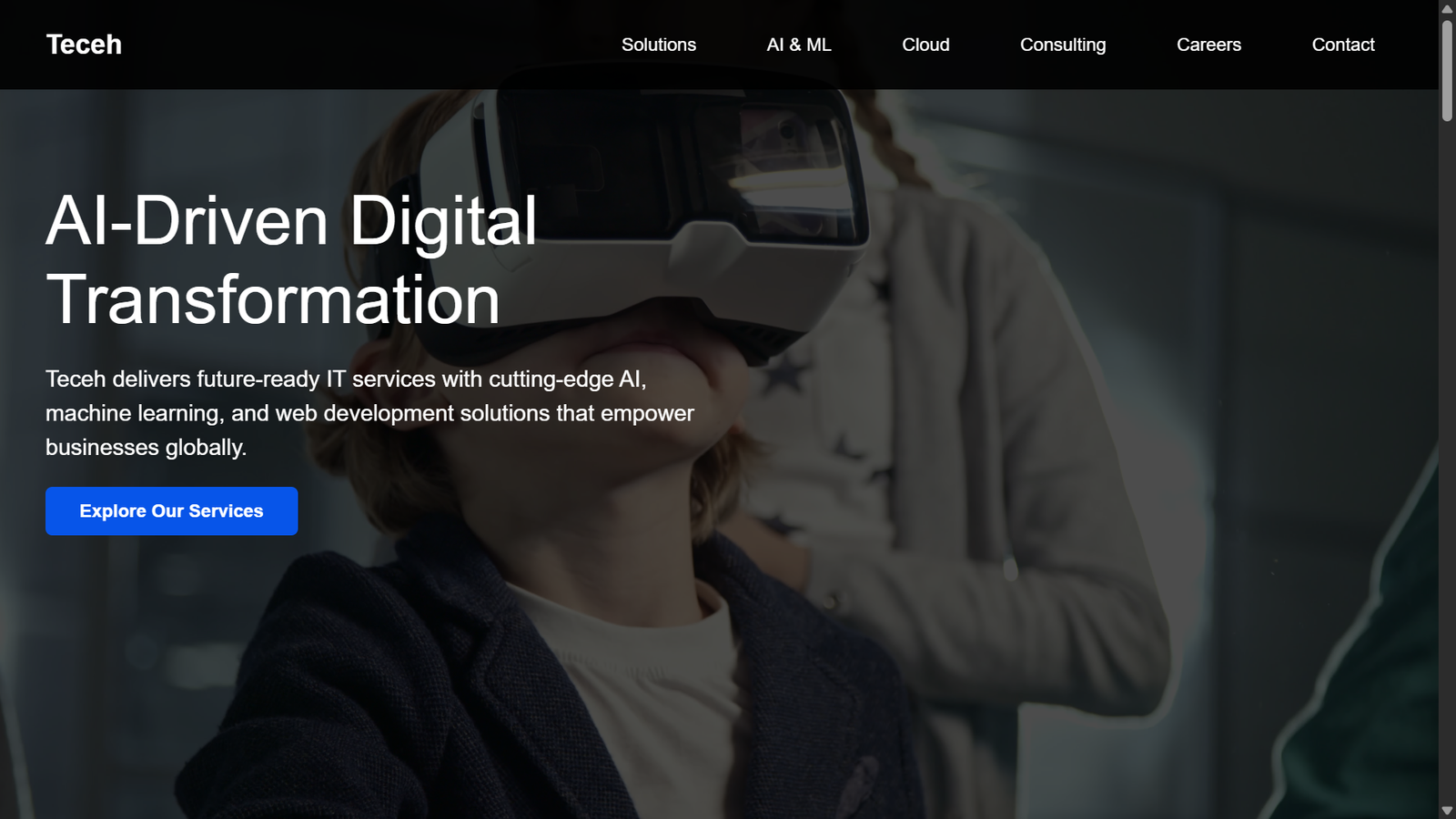Click the scrollbar up arrow
This screenshot has width=1456, height=819.
coord(1447,8)
